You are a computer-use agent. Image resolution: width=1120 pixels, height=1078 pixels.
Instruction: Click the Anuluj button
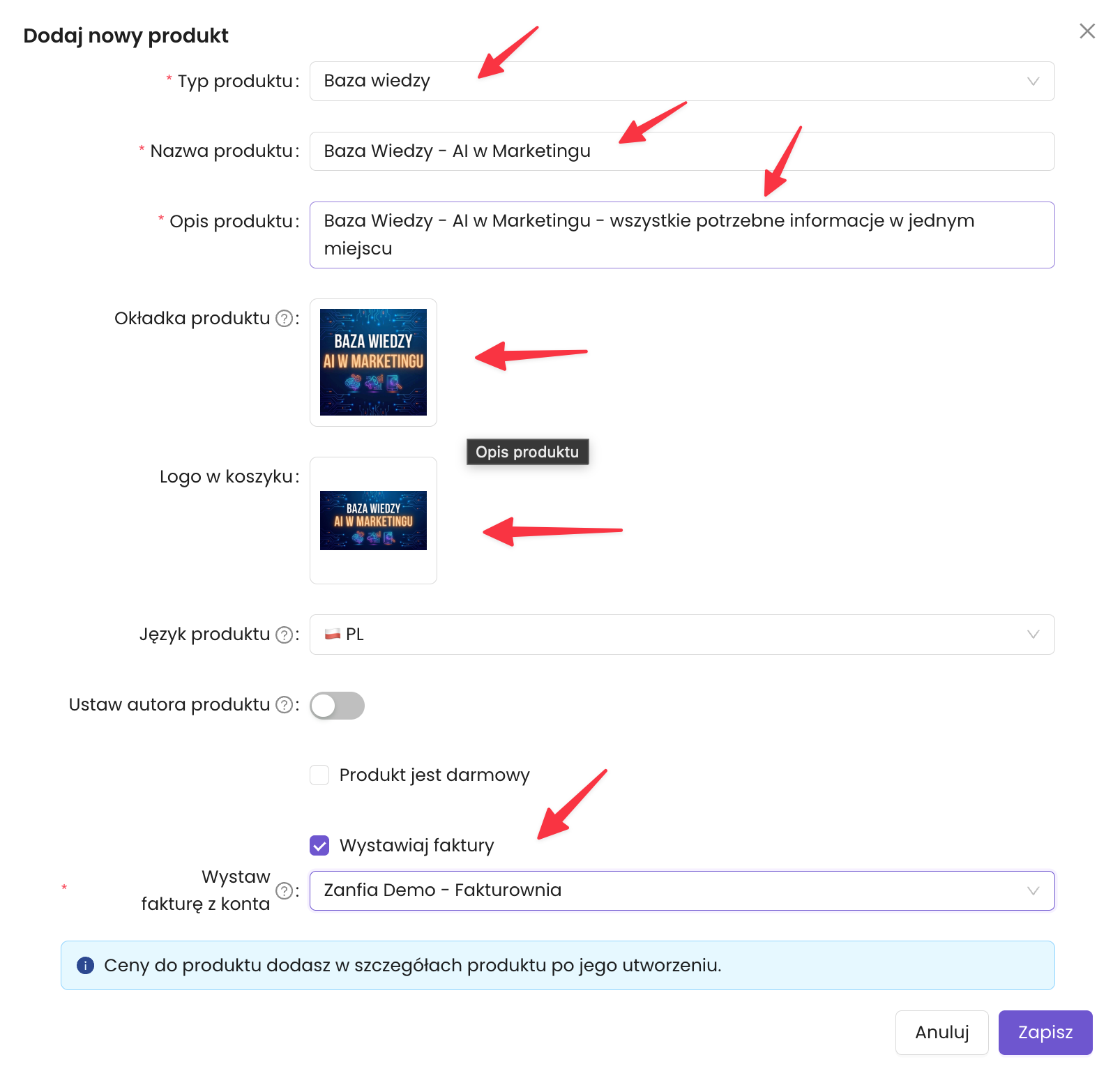pos(941,1033)
